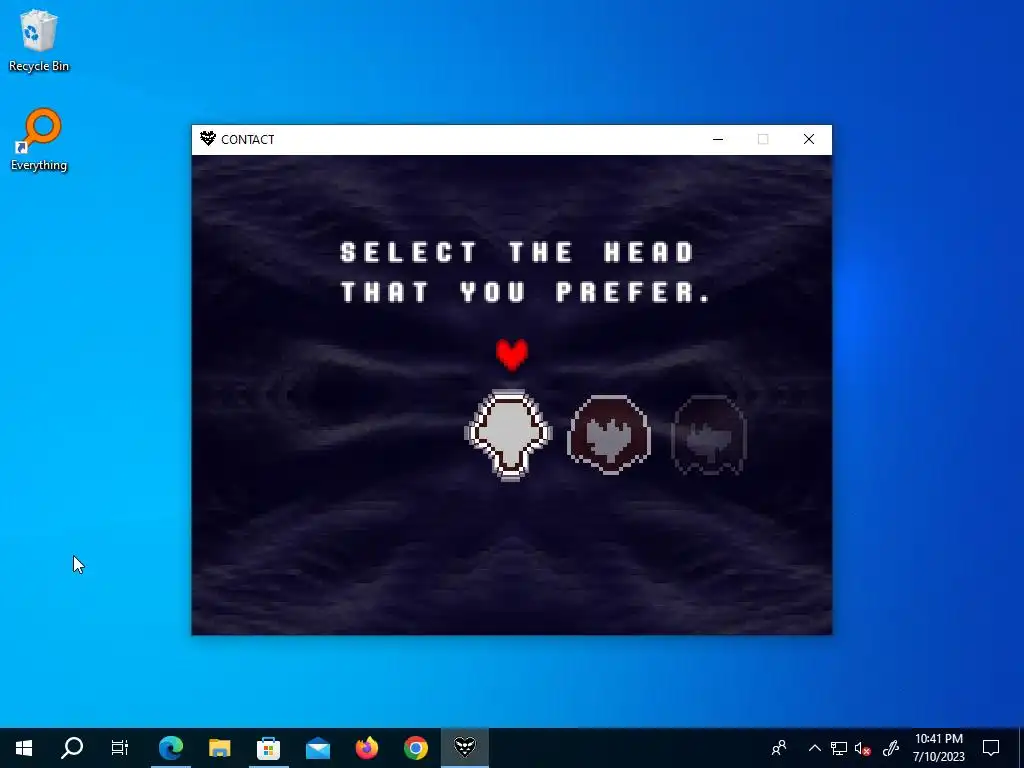1024x768 pixels.
Task: Click the Show desktop sliver
Action: [x=1021, y=748]
